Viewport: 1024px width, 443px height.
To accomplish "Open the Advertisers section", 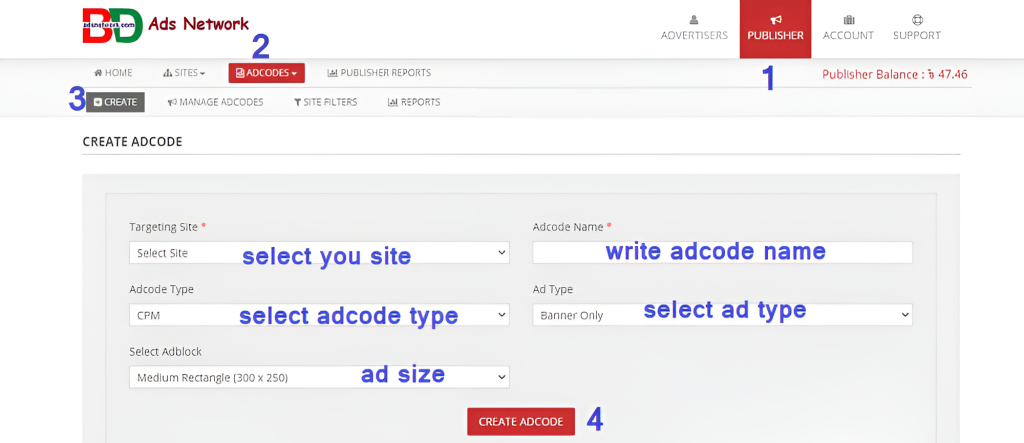I will coord(694,28).
